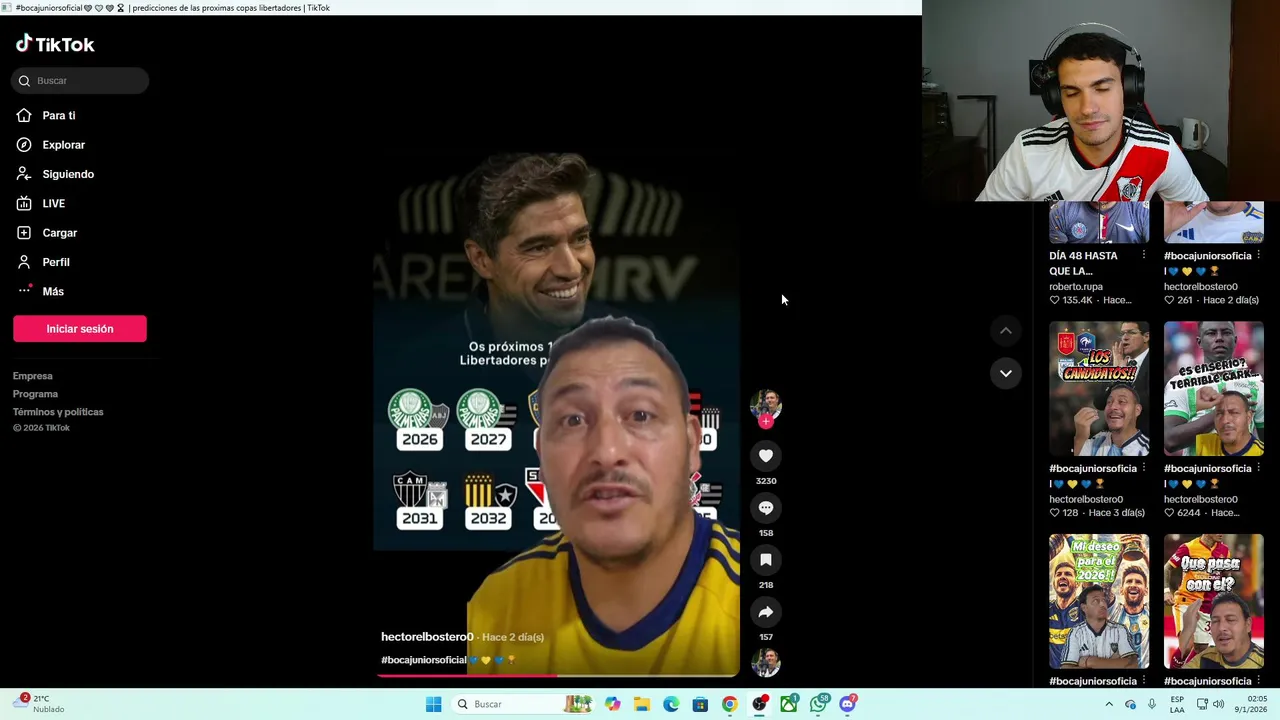Open the ES EN SERIO? video thumbnail
Viewport: 1280px width, 720px height.
click(x=1214, y=389)
